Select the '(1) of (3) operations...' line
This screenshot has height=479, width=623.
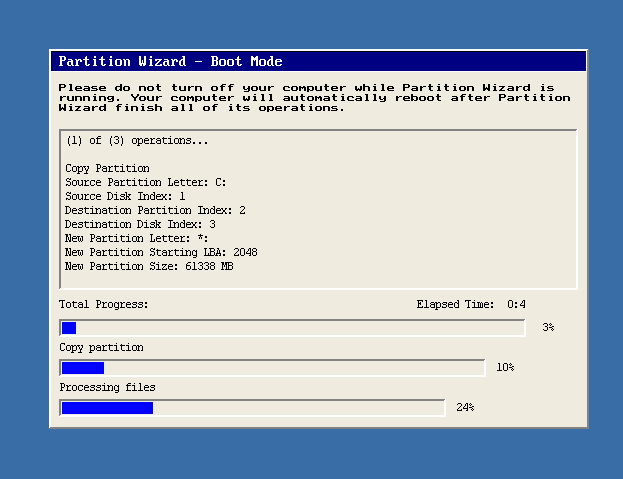pyautogui.click(x=137, y=141)
